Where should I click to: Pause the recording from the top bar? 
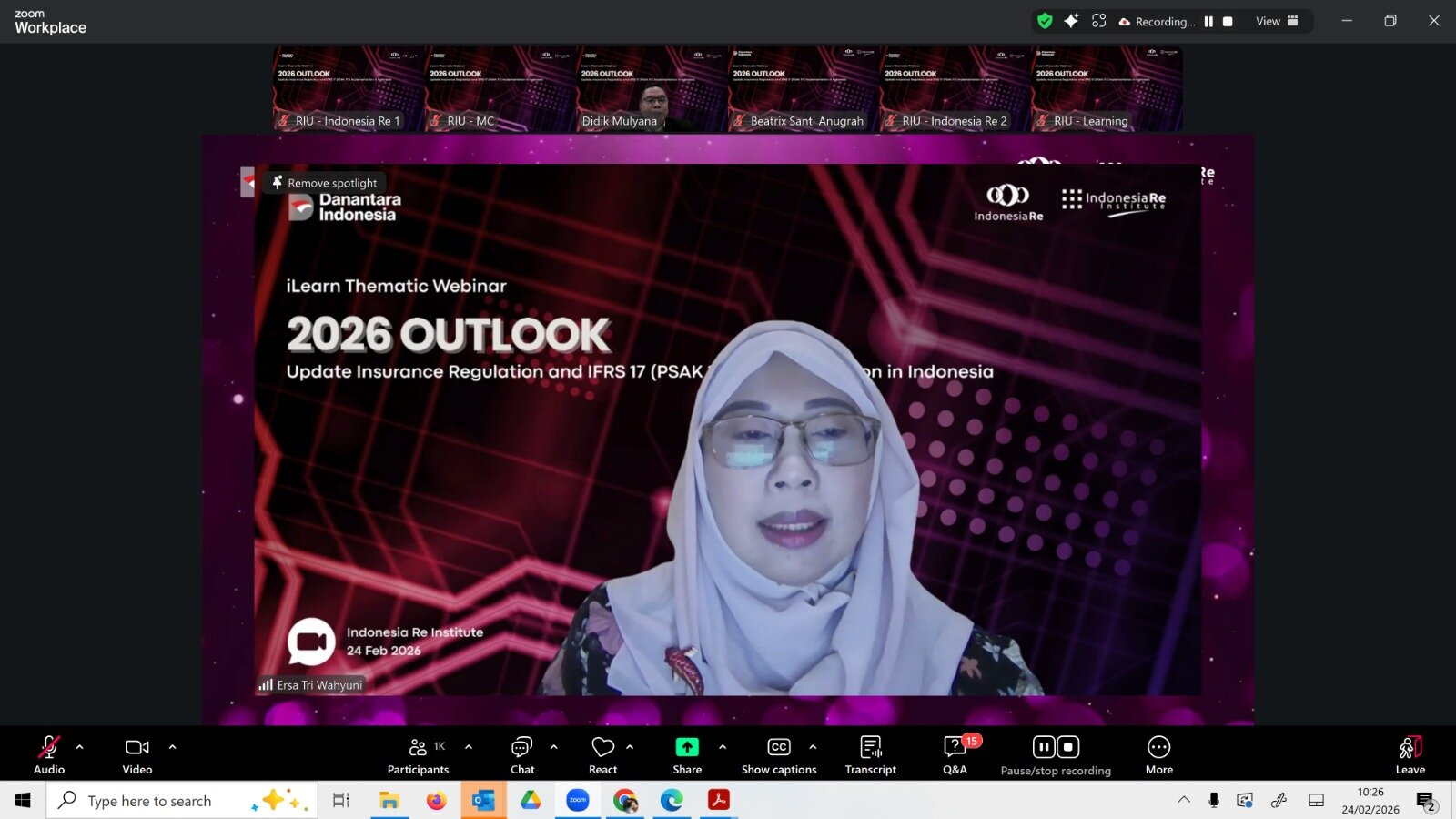coord(1208,22)
